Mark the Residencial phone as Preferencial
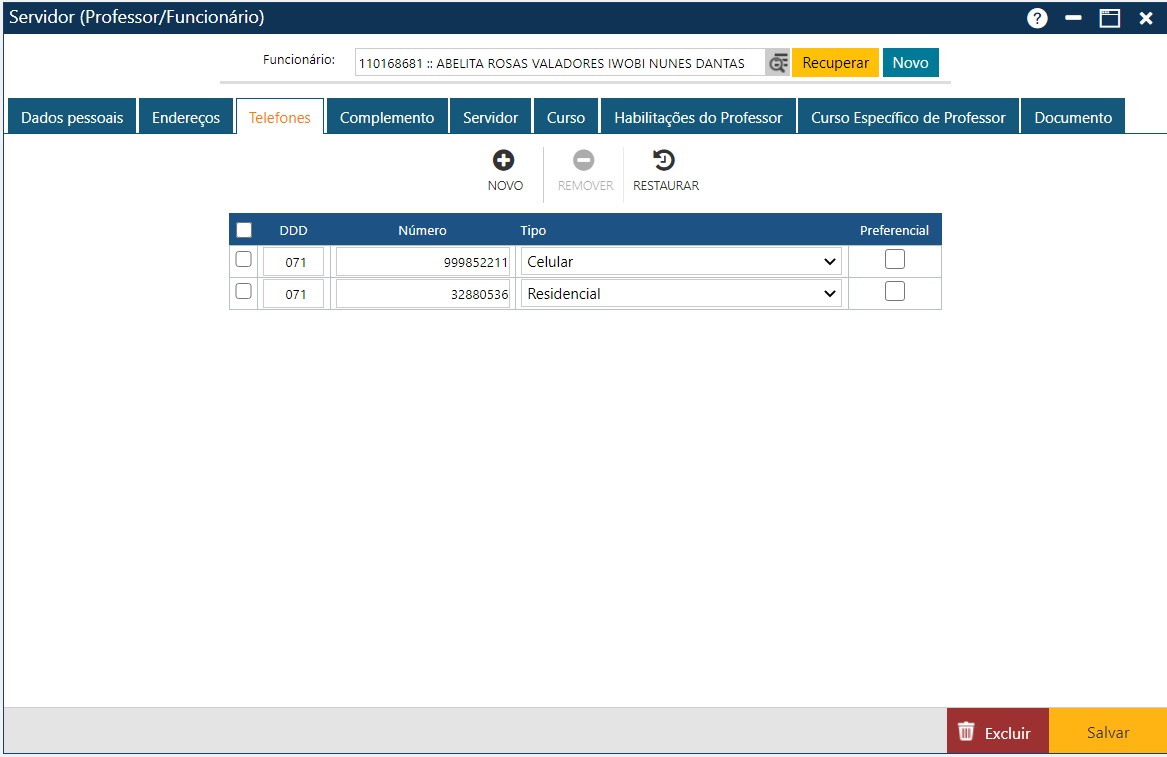This screenshot has height=757, width=1167. [x=895, y=292]
